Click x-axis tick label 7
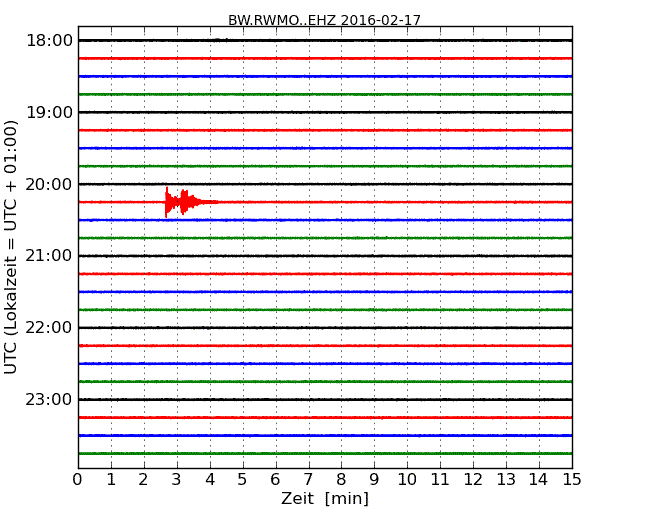Viewport: 650px width, 520px height. tap(308, 479)
